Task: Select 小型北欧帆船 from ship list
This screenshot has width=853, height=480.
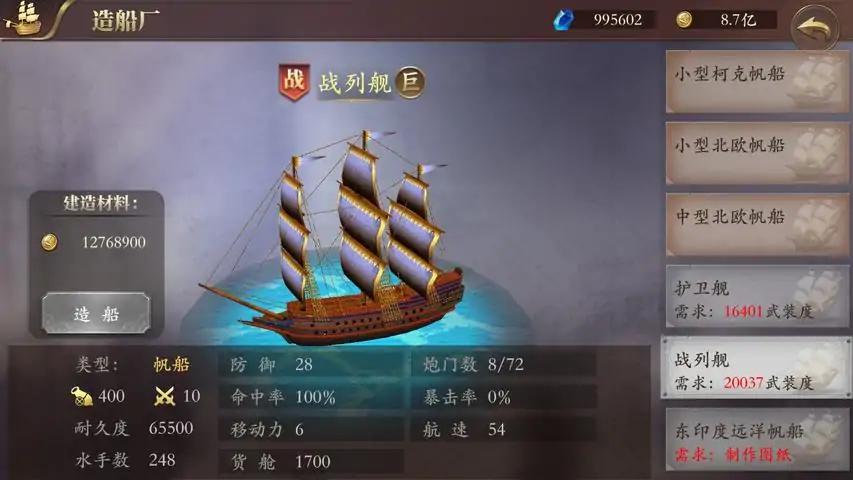Action: click(x=757, y=153)
